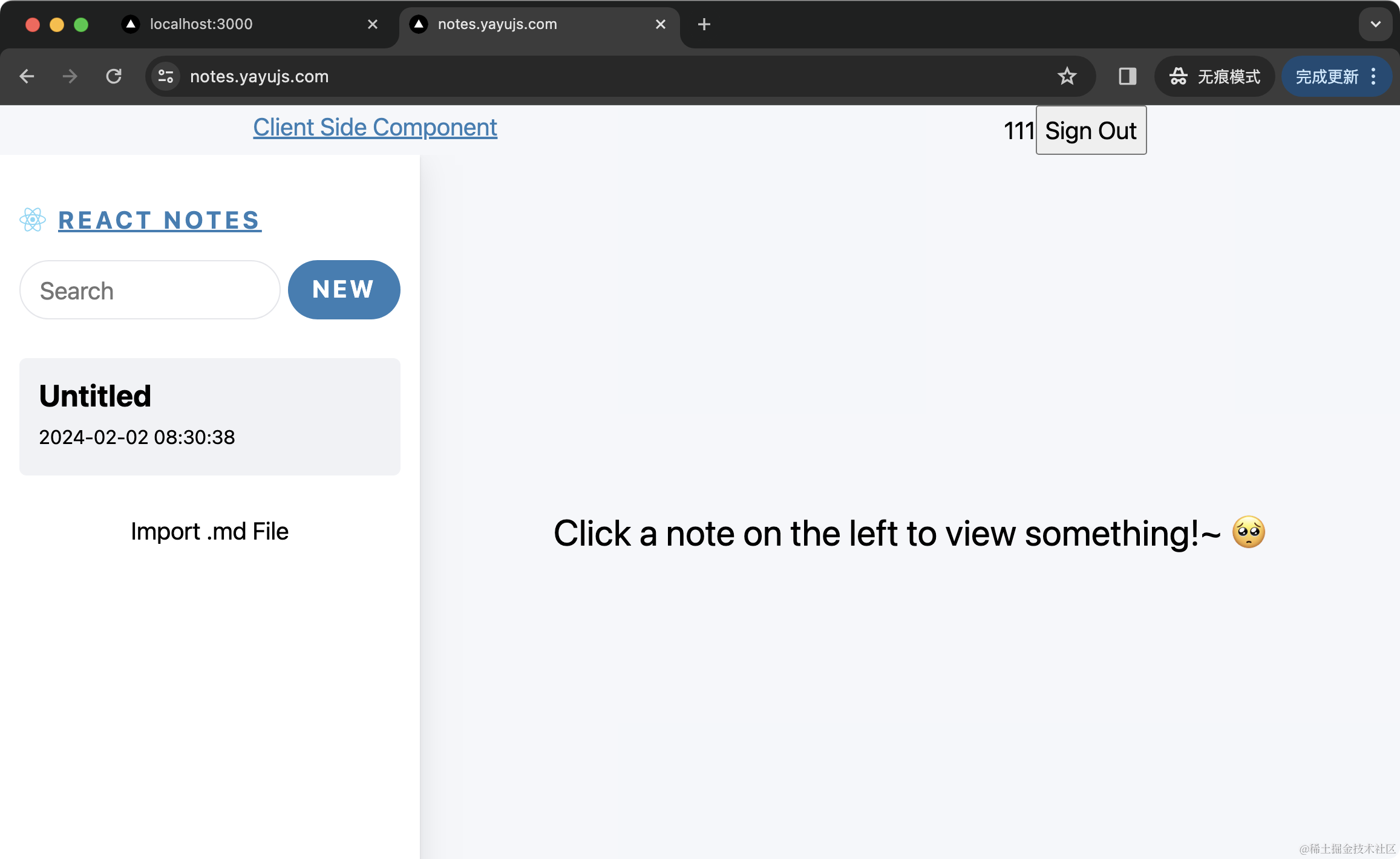Open site information icon in address bar
1400x859 pixels.
[166, 76]
